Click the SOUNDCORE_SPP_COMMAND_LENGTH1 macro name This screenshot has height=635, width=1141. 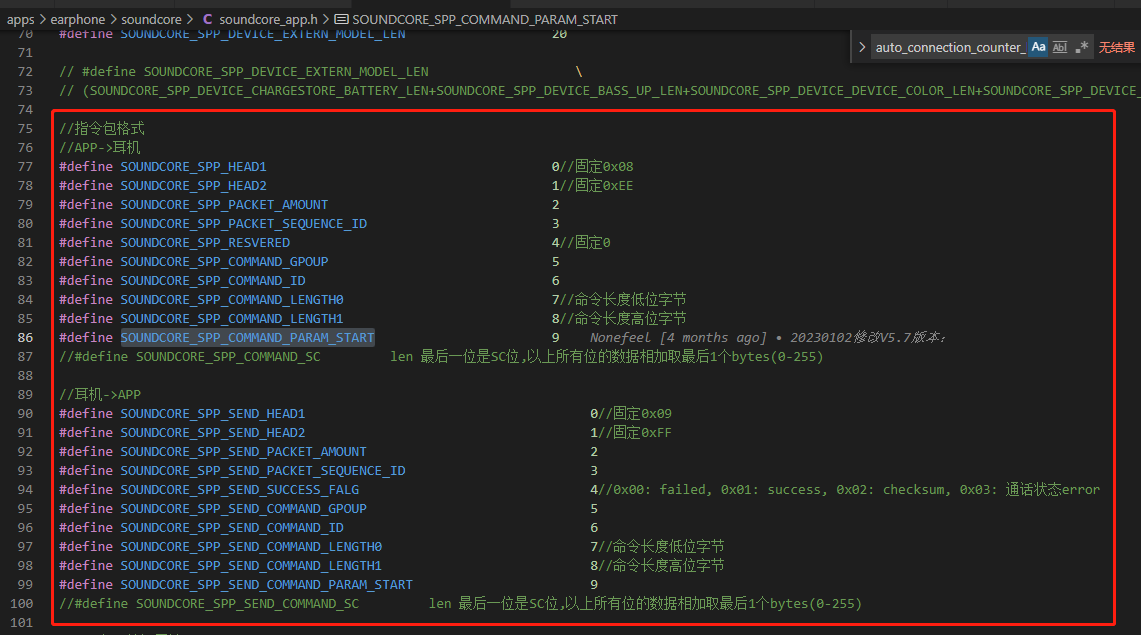click(x=232, y=319)
